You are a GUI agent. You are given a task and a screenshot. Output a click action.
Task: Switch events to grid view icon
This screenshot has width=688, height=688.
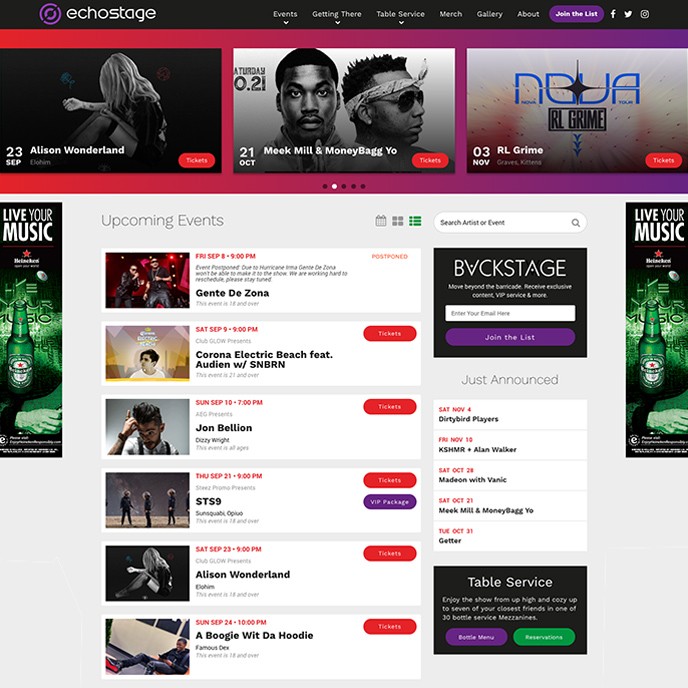398,221
